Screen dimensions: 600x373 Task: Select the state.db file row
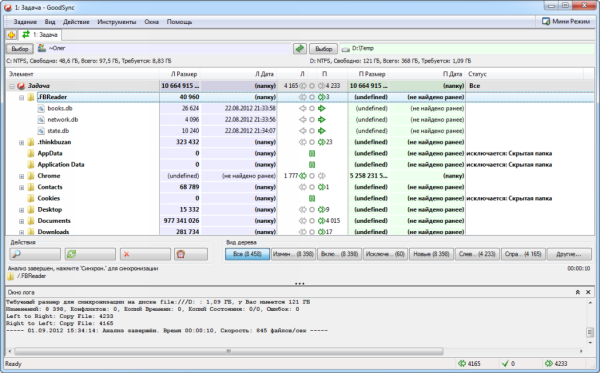(x=300, y=131)
